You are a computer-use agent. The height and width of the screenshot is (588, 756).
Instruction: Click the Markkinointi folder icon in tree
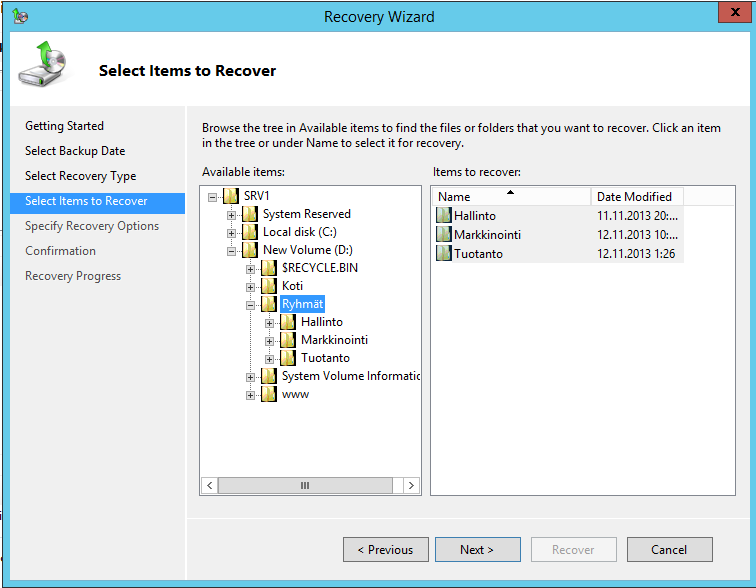tap(288, 340)
